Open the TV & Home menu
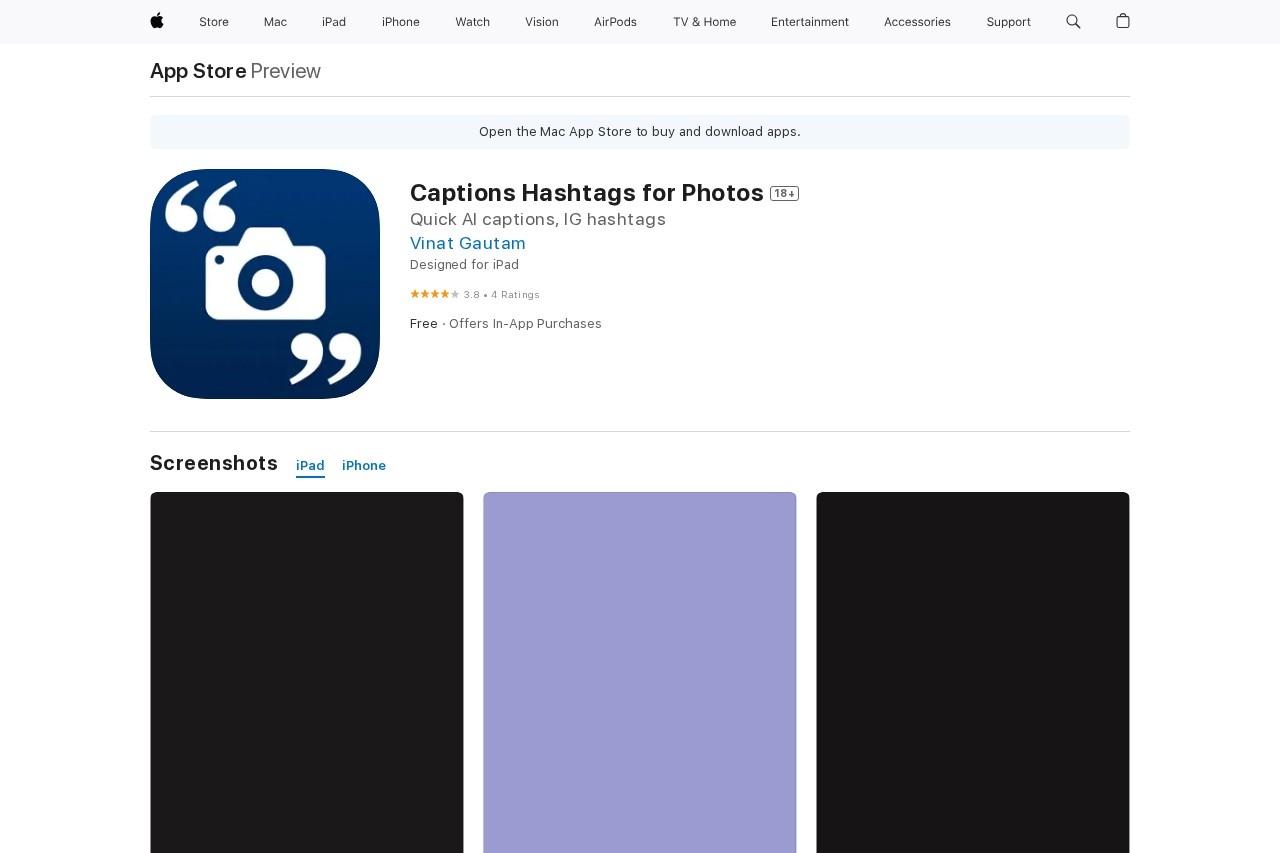 coord(704,22)
